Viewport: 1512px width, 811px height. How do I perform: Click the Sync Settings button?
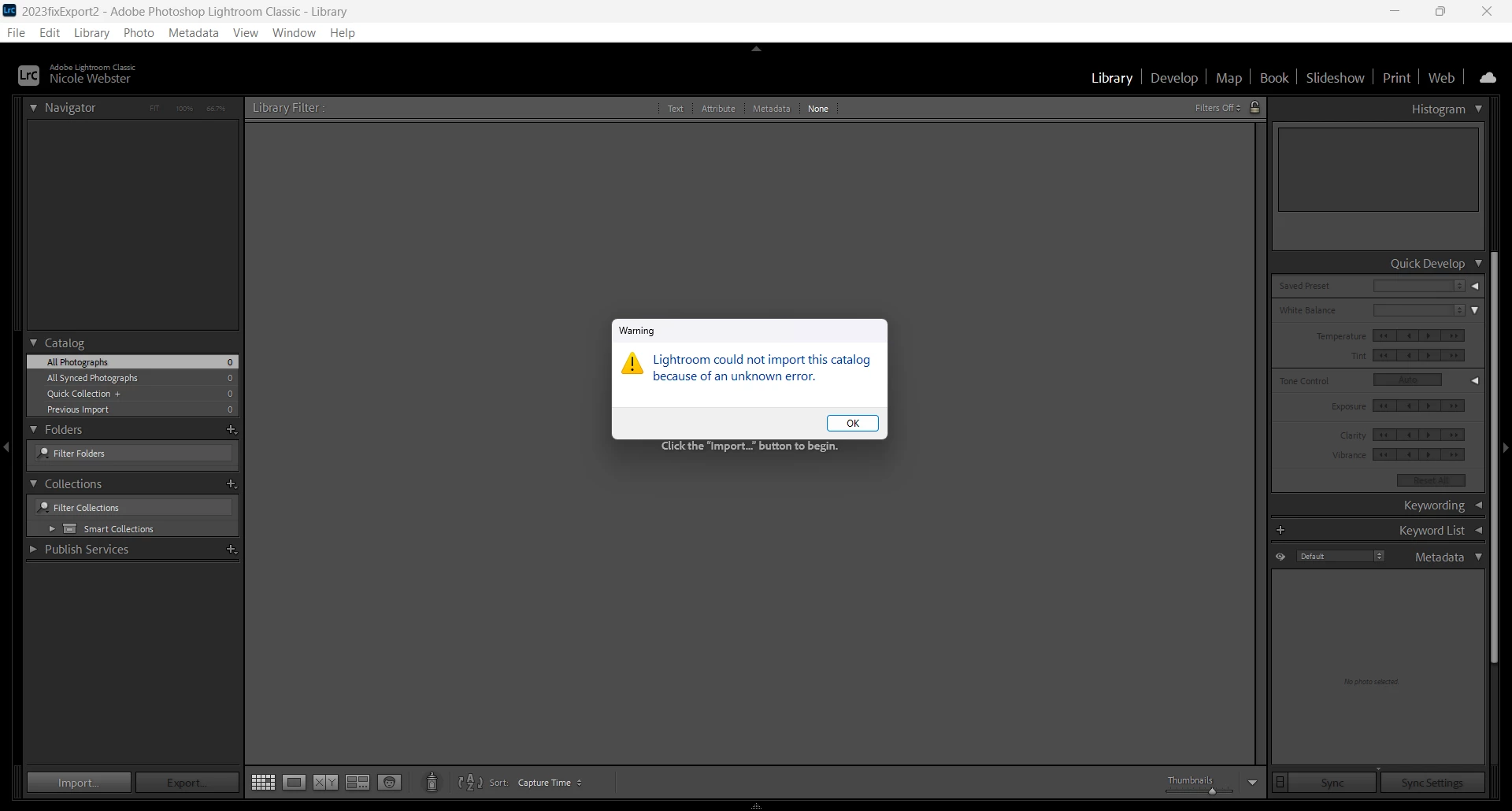[1432, 783]
